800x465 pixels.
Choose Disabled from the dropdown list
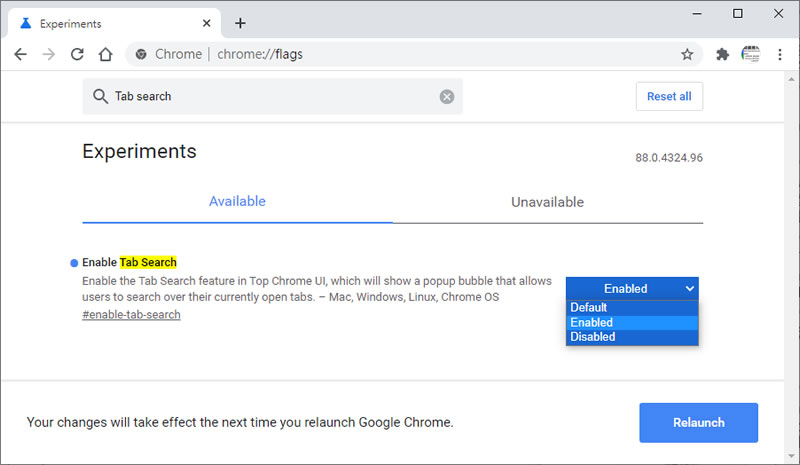pos(632,337)
